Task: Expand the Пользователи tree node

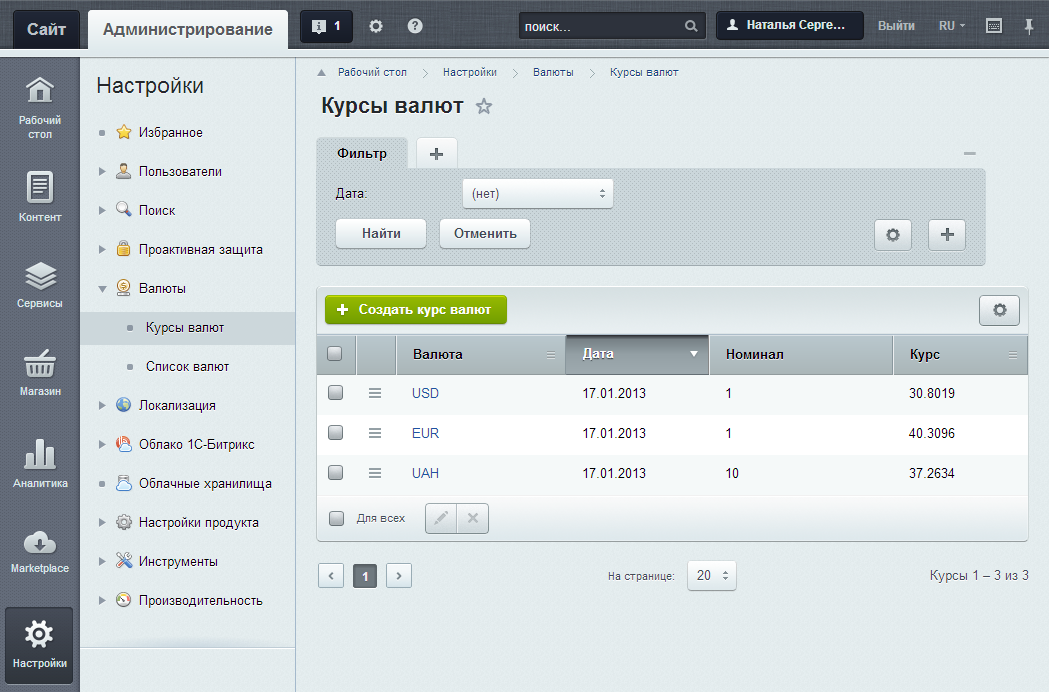Action: (102, 172)
